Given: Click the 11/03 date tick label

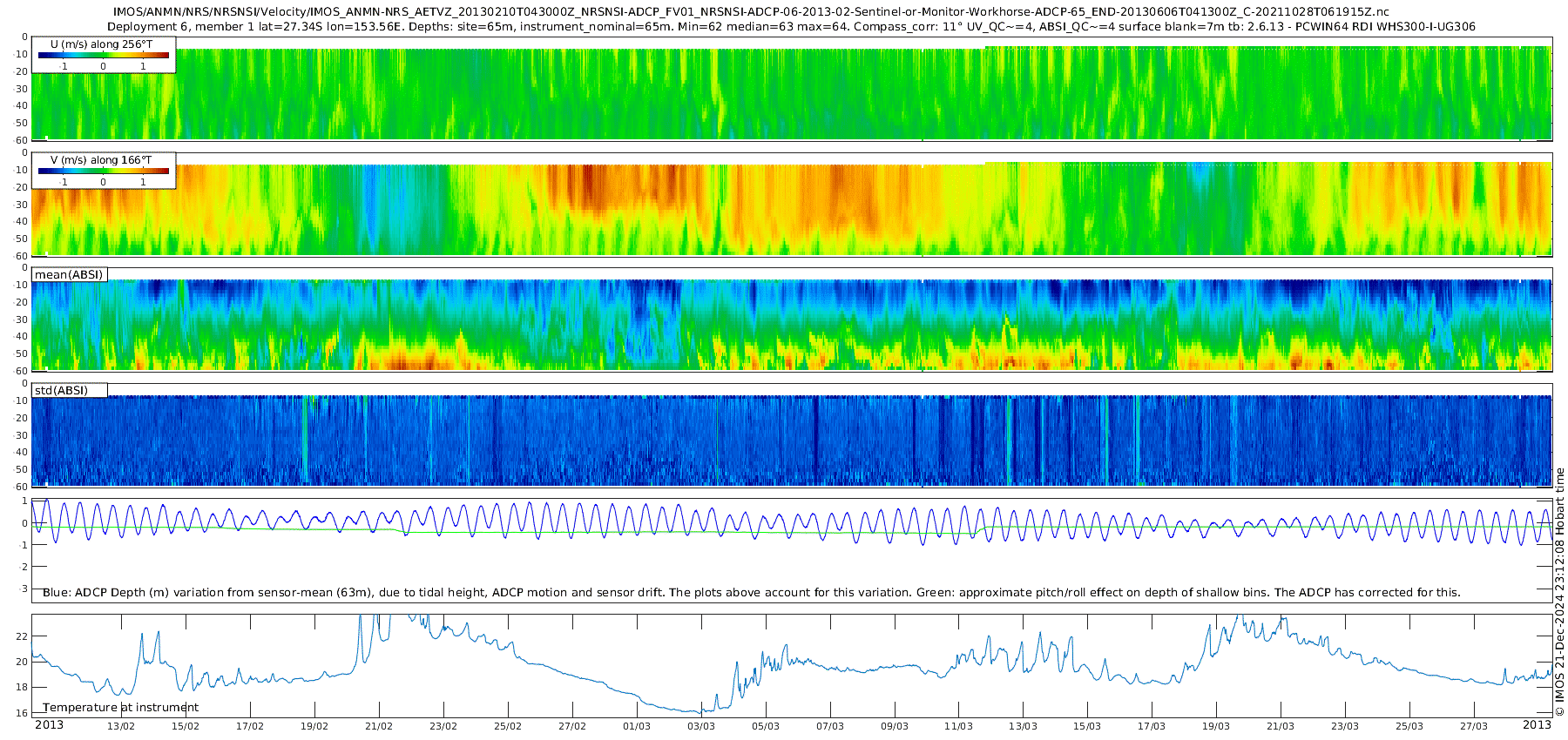Looking at the screenshot, I should coord(958,727).
